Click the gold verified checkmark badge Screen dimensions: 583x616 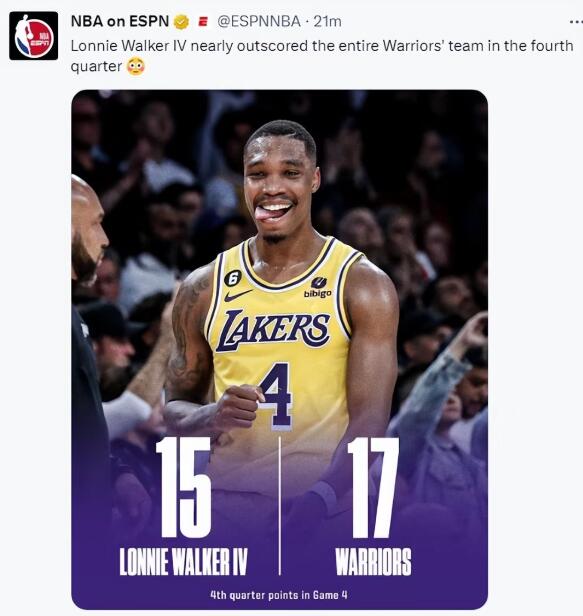pos(181,22)
